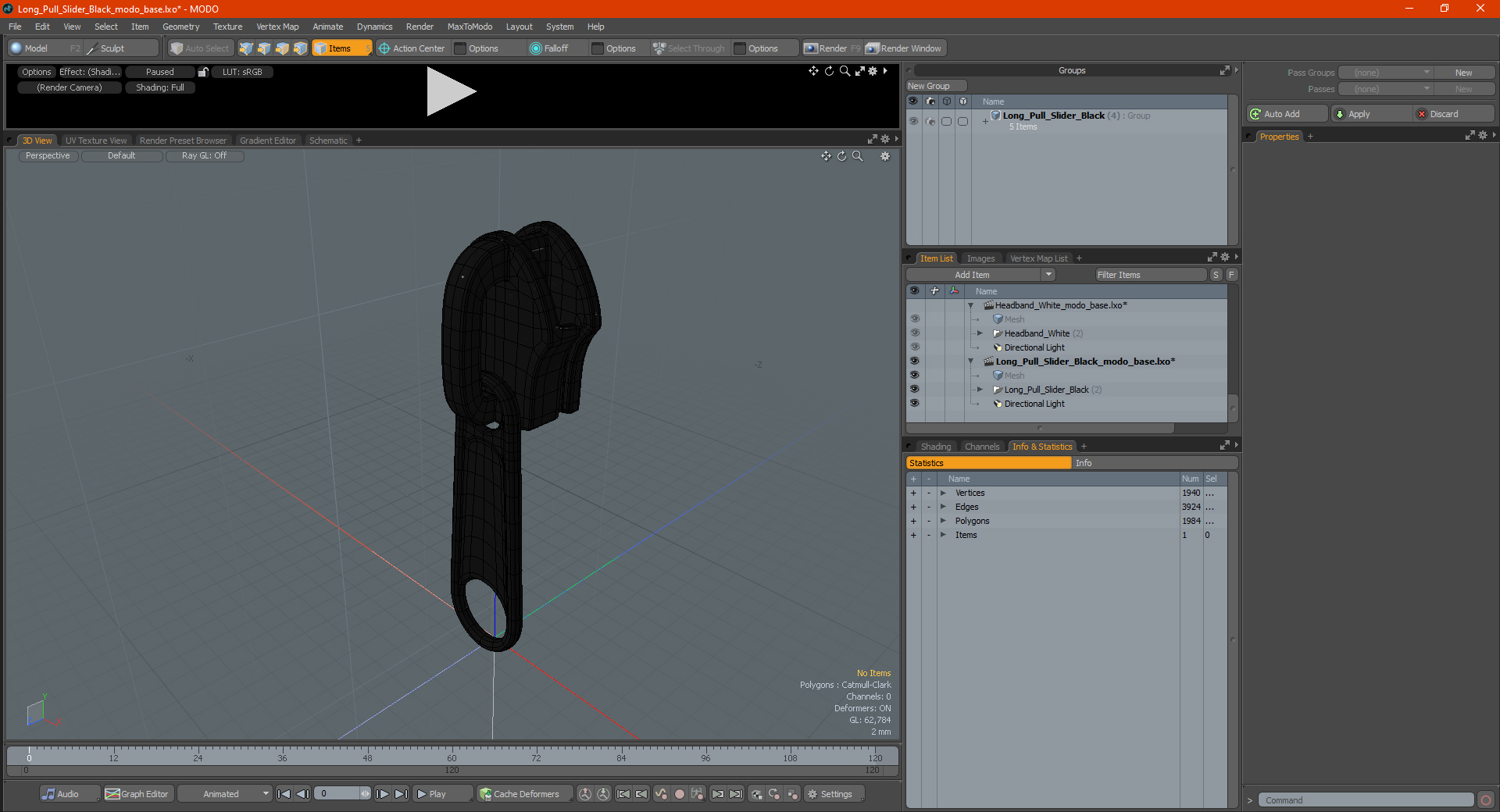Click 3D viewport zoom icon
The width and height of the screenshot is (1500, 812).
[857, 156]
